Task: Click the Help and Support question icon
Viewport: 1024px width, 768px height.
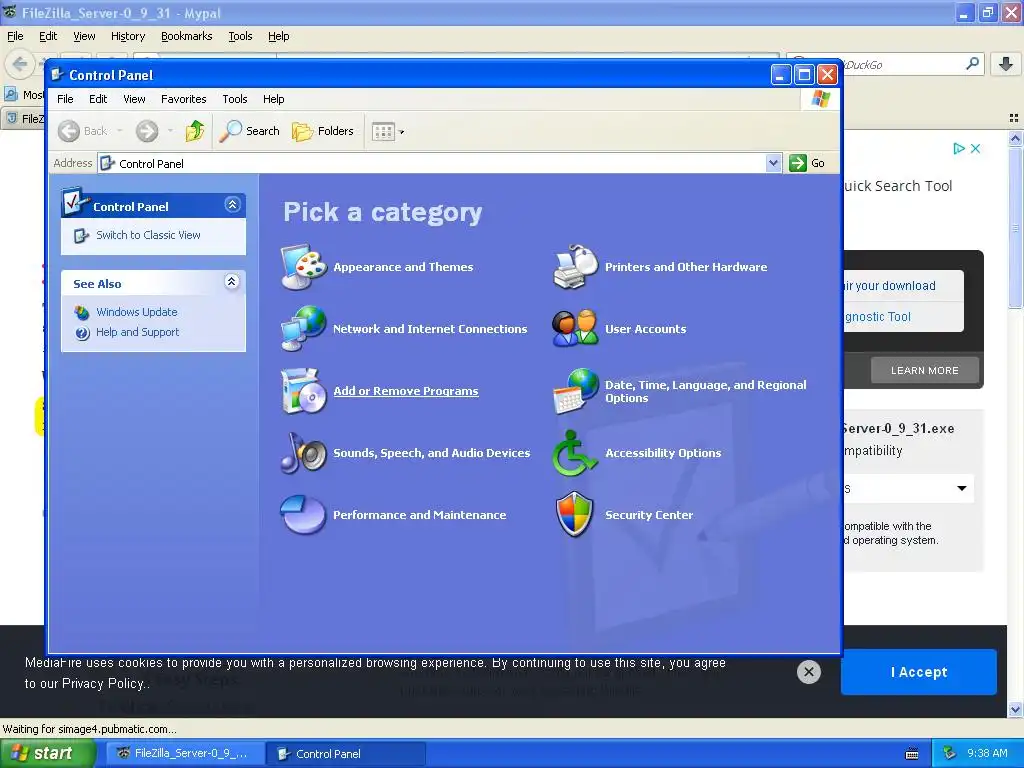Action: [x=82, y=333]
